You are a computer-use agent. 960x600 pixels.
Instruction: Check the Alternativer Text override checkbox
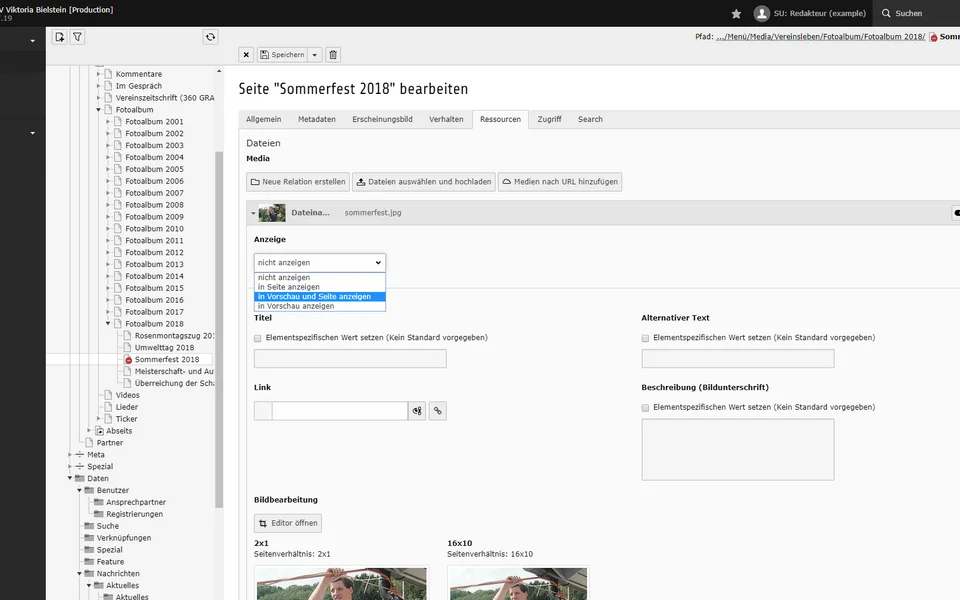click(646, 338)
